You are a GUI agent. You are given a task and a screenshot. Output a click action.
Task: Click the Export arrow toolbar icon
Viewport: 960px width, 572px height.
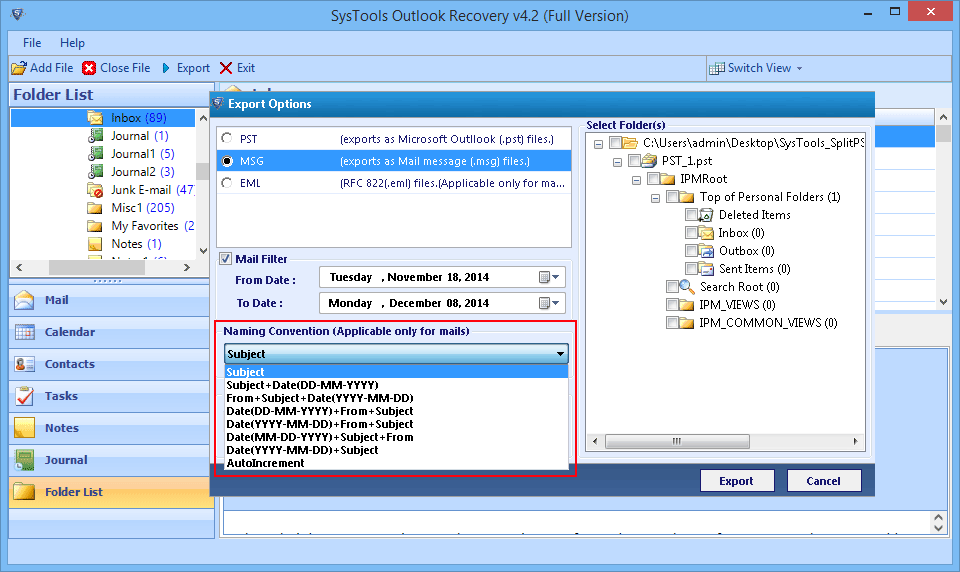[166, 68]
